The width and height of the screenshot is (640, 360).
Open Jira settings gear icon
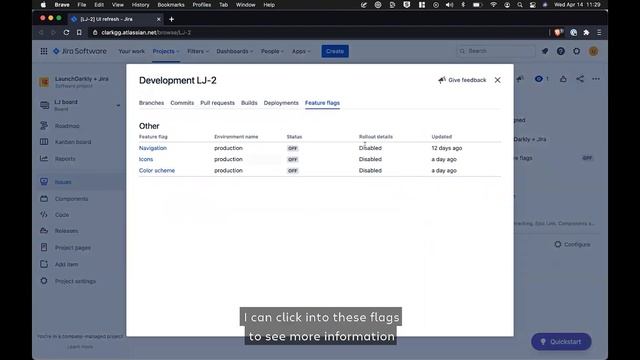(x=576, y=51)
